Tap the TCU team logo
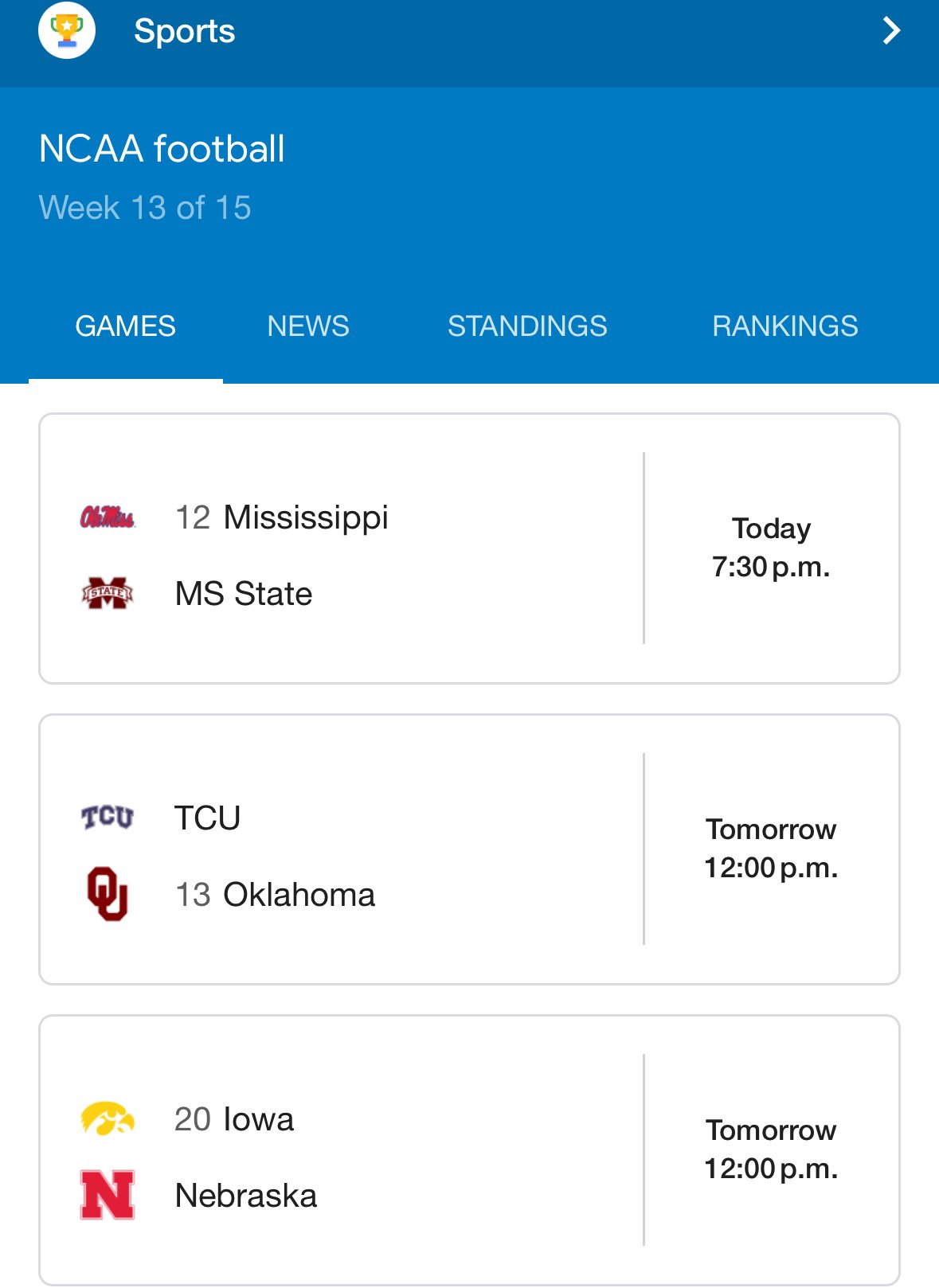Screen dimensions: 939x1288 [108, 817]
